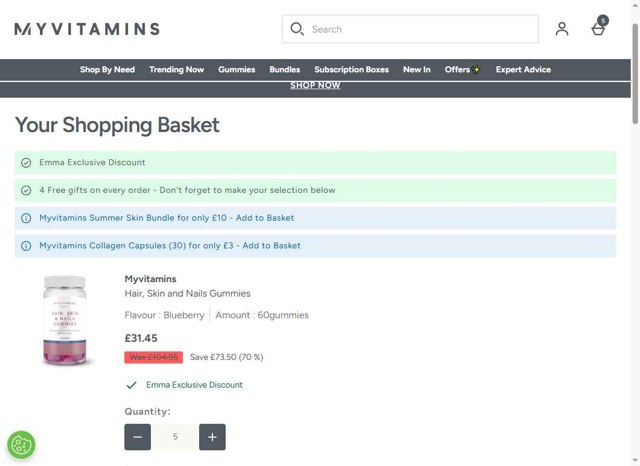Open the Expert Advice menu
Screen dimensions: 640x466
click(523, 70)
